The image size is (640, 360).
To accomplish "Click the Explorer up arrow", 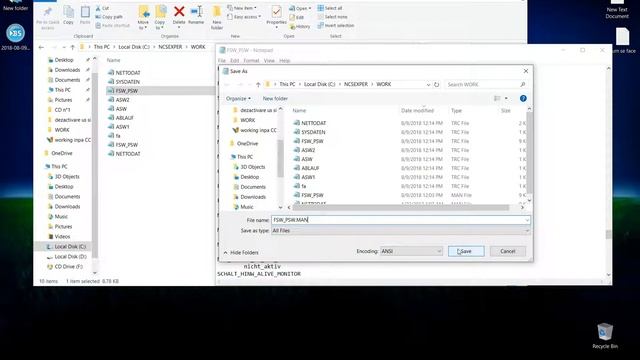I will coord(72,47).
